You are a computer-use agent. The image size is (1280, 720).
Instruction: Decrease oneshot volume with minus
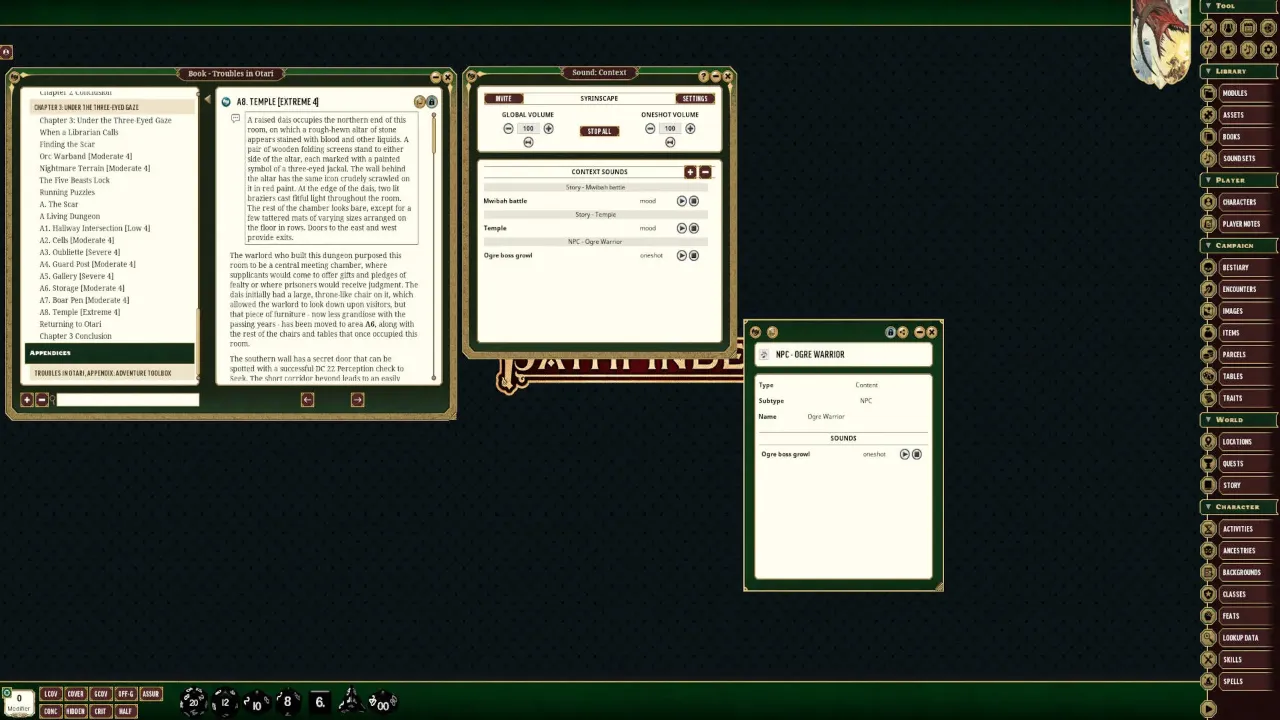650,129
